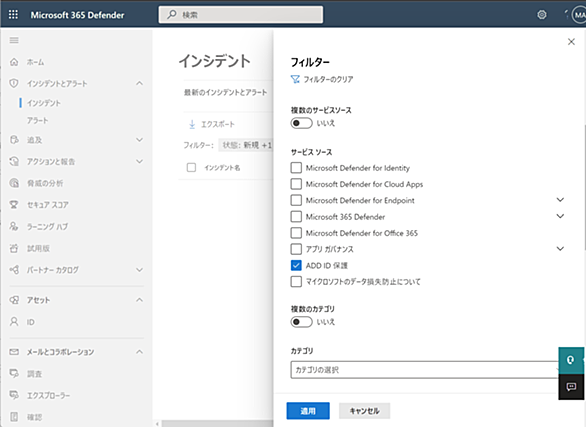Collapse the navigation hamburger menu
This screenshot has width=586, height=427.
(14, 40)
